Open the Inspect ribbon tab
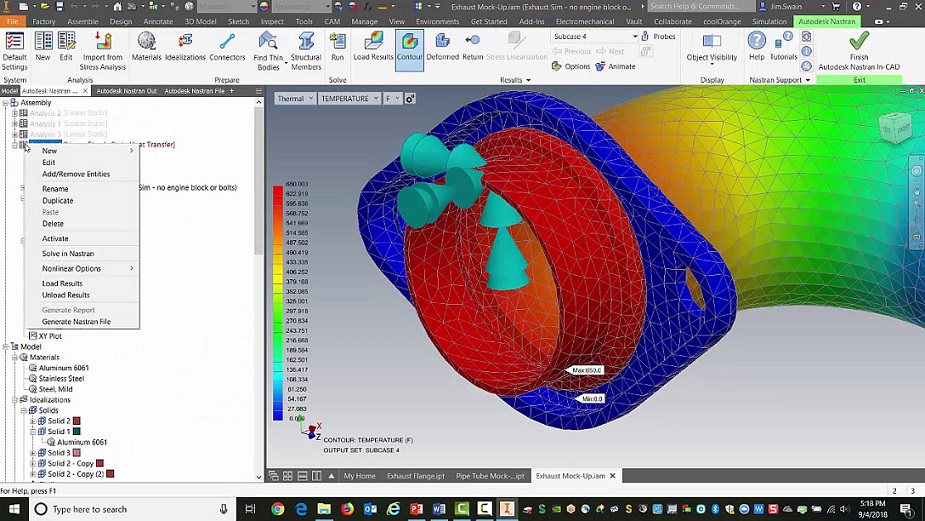This screenshot has width=925, height=521. 272,21
